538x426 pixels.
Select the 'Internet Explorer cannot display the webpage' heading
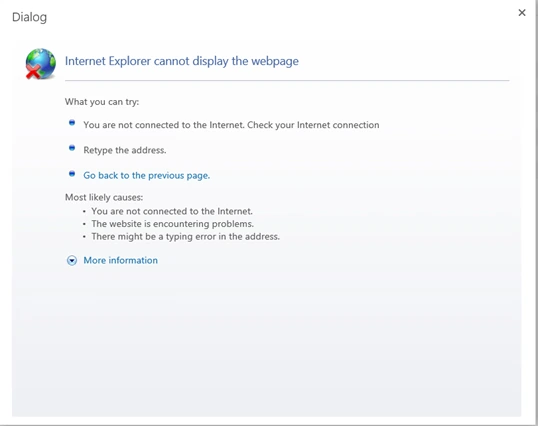point(182,61)
